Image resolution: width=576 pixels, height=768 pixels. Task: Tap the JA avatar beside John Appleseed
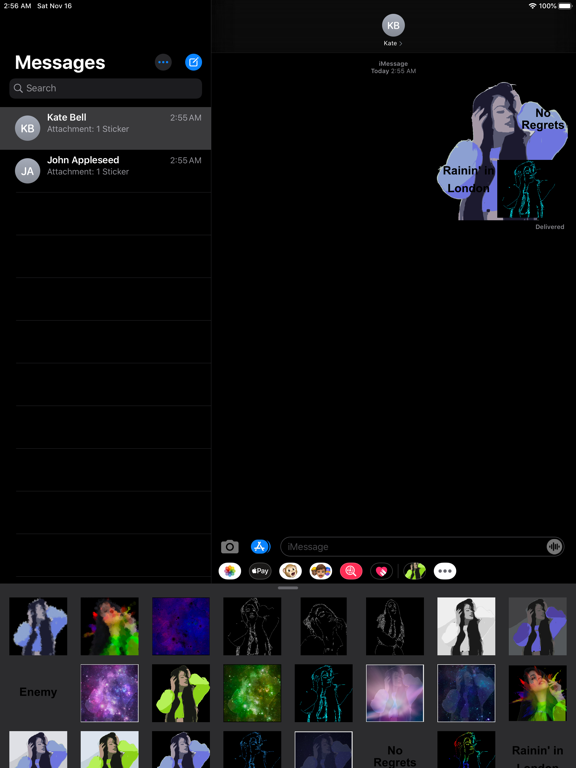[x=27, y=171]
